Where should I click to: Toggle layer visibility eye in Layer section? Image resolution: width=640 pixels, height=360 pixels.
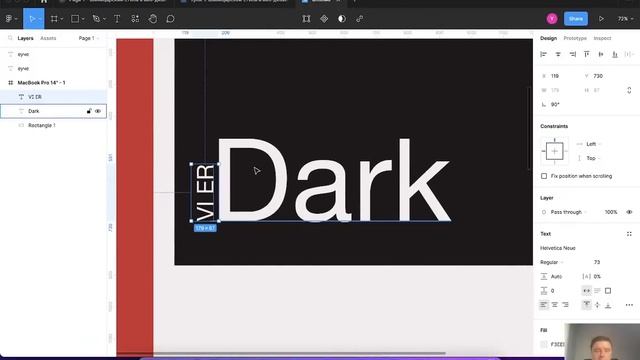point(629,212)
